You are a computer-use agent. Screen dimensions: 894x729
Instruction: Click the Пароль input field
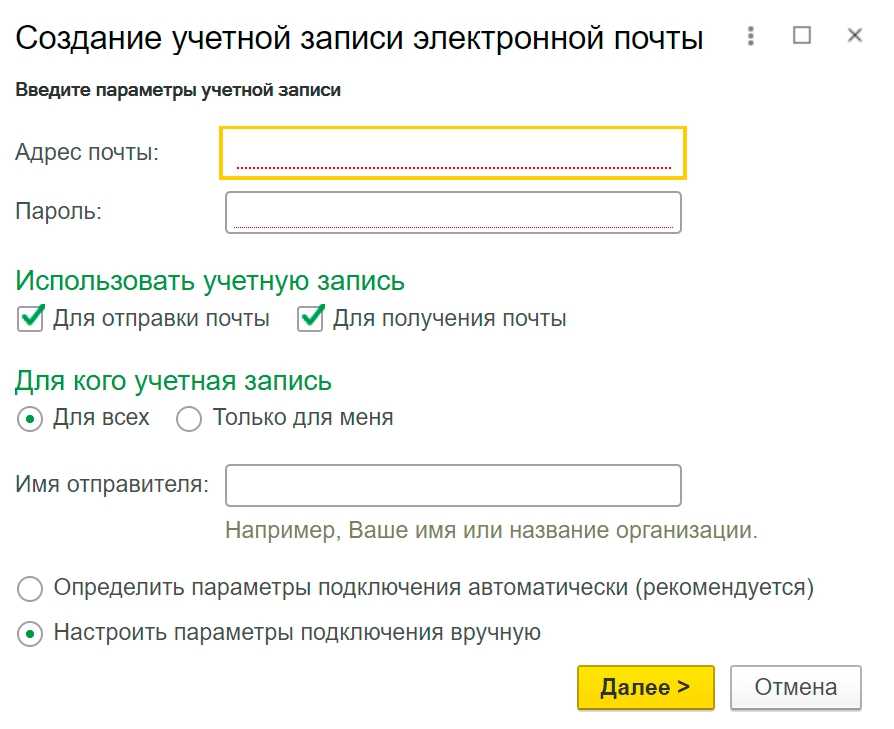pyautogui.click(x=453, y=213)
